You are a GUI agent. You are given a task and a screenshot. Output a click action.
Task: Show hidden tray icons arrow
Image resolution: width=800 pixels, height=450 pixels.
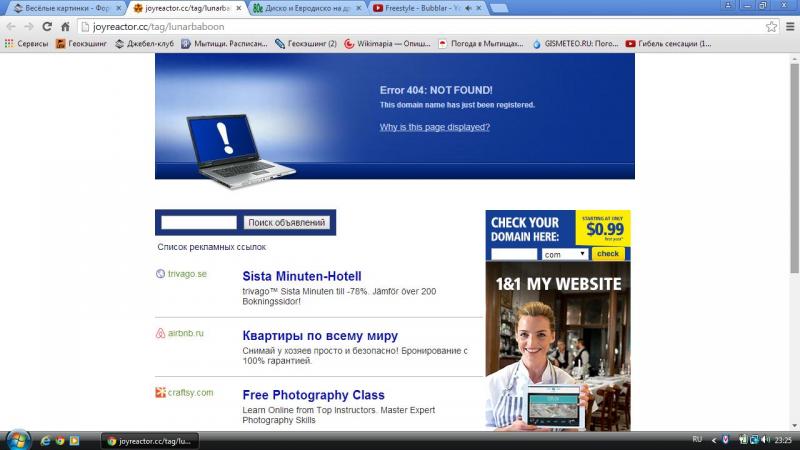click(x=714, y=440)
